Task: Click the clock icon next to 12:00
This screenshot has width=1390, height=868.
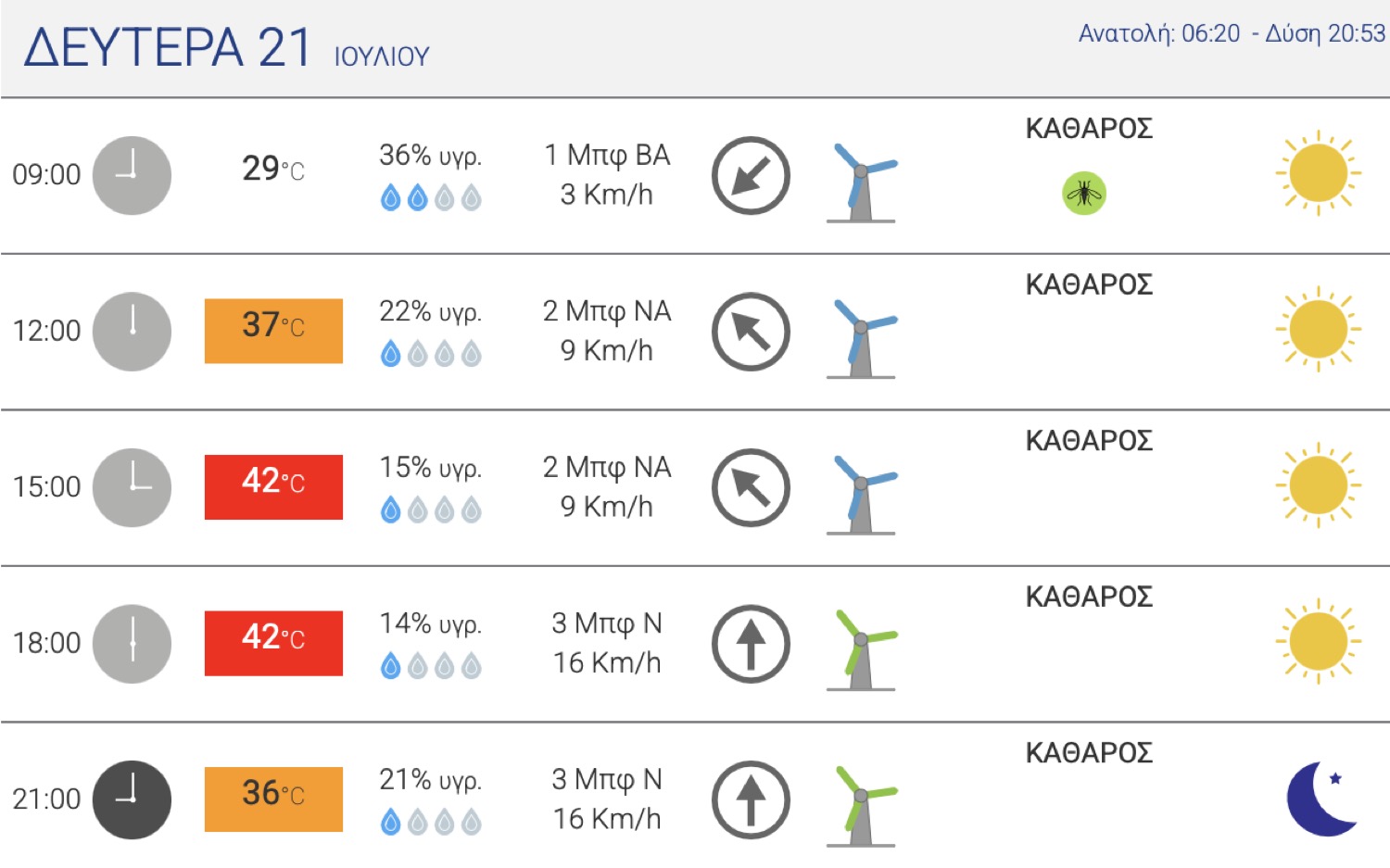Action: (x=133, y=332)
